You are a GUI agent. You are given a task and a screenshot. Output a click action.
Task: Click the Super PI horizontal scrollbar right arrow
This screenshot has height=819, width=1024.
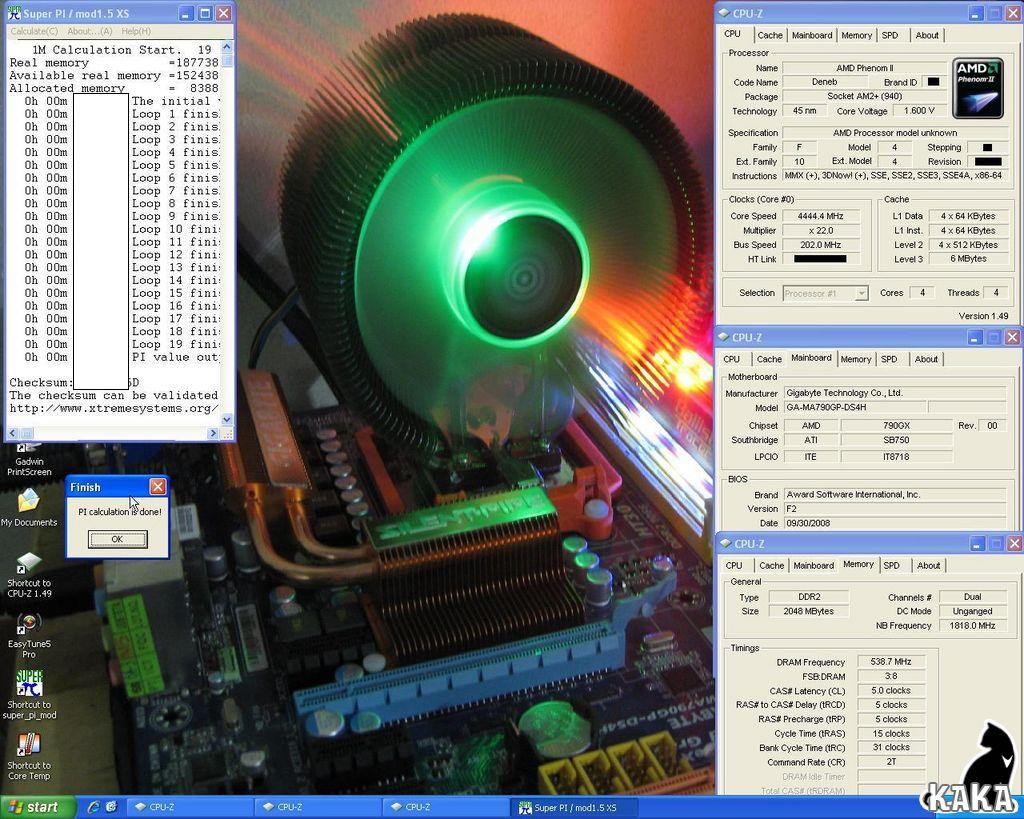(x=213, y=433)
